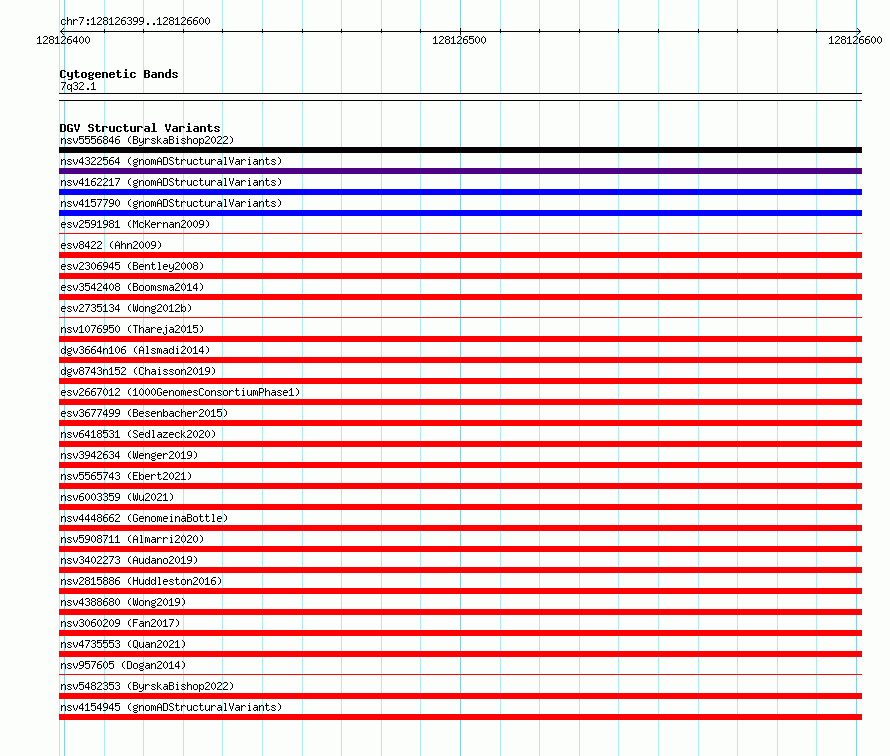The image size is (890, 756).
Task: Open the dgv3664n106 (Alsmadi2014) label
Action: click(135, 350)
